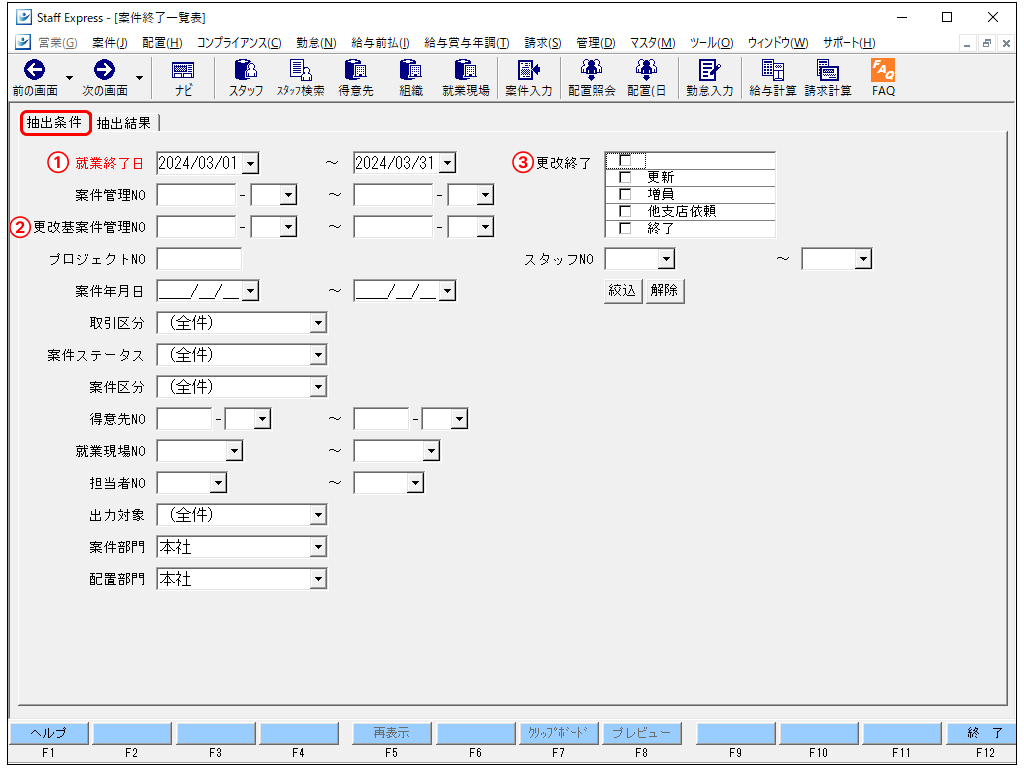The image size is (1024, 768).
Task: Click the first 得意先NO input field
Action: [184, 419]
